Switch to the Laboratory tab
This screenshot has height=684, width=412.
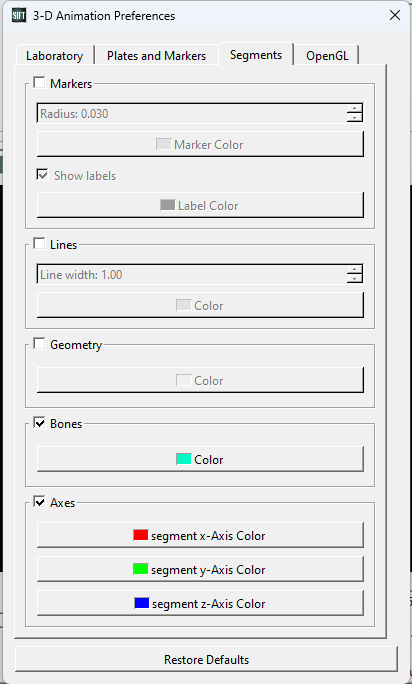[55, 56]
